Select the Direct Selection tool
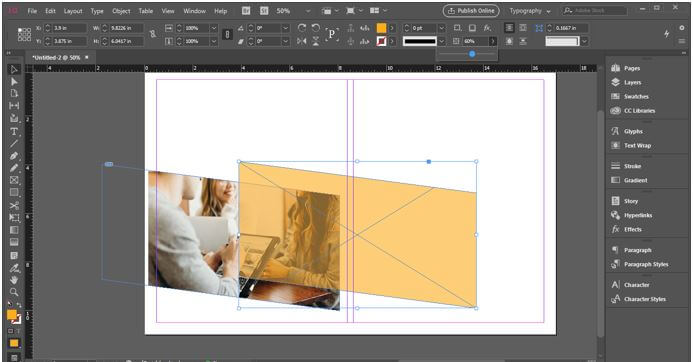The width and height of the screenshot is (693, 362). (14, 82)
